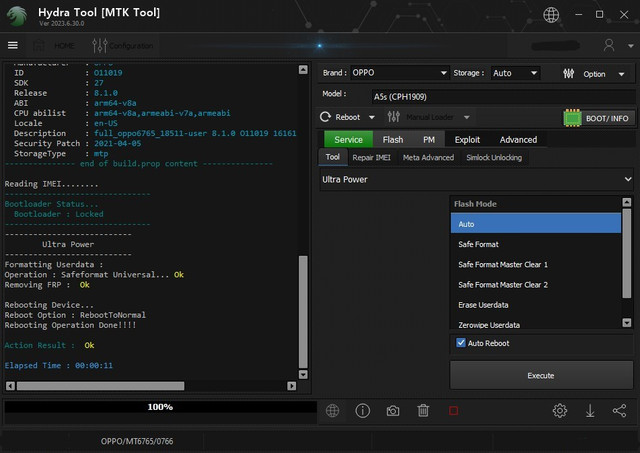The width and height of the screenshot is (640, 453).
Task: Click the Manual Loader sliders icon
Action: click(393, 117)
